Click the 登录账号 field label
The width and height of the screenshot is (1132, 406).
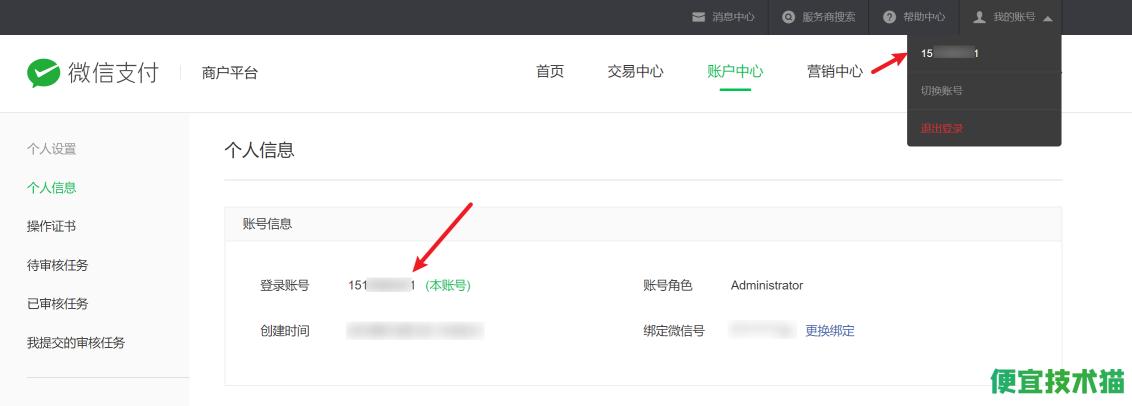pyautogui.click(x=284, y=285)
